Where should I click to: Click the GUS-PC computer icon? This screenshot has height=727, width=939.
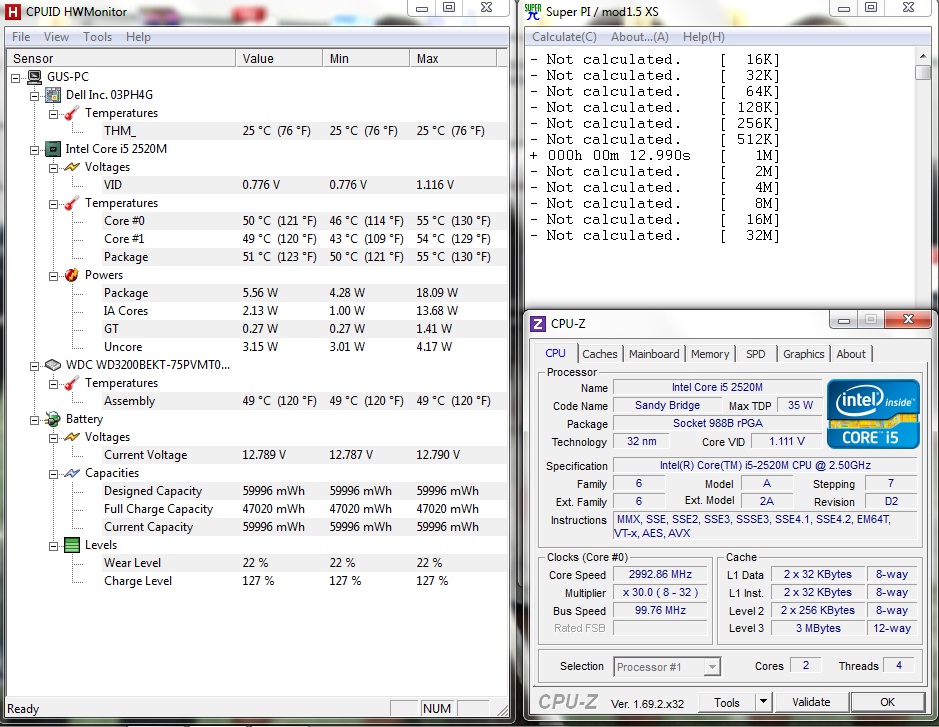(34, 77)
